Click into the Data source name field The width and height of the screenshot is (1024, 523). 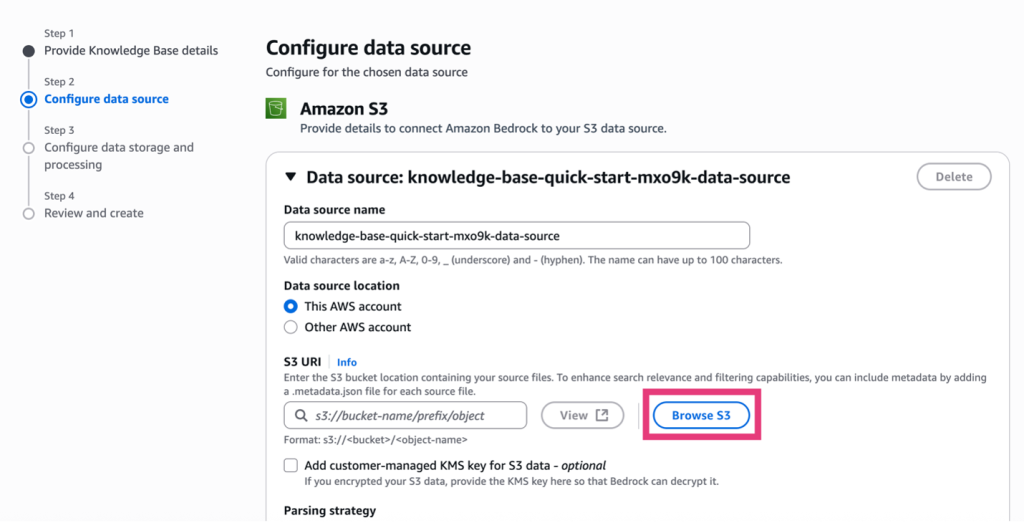[516, 236]
